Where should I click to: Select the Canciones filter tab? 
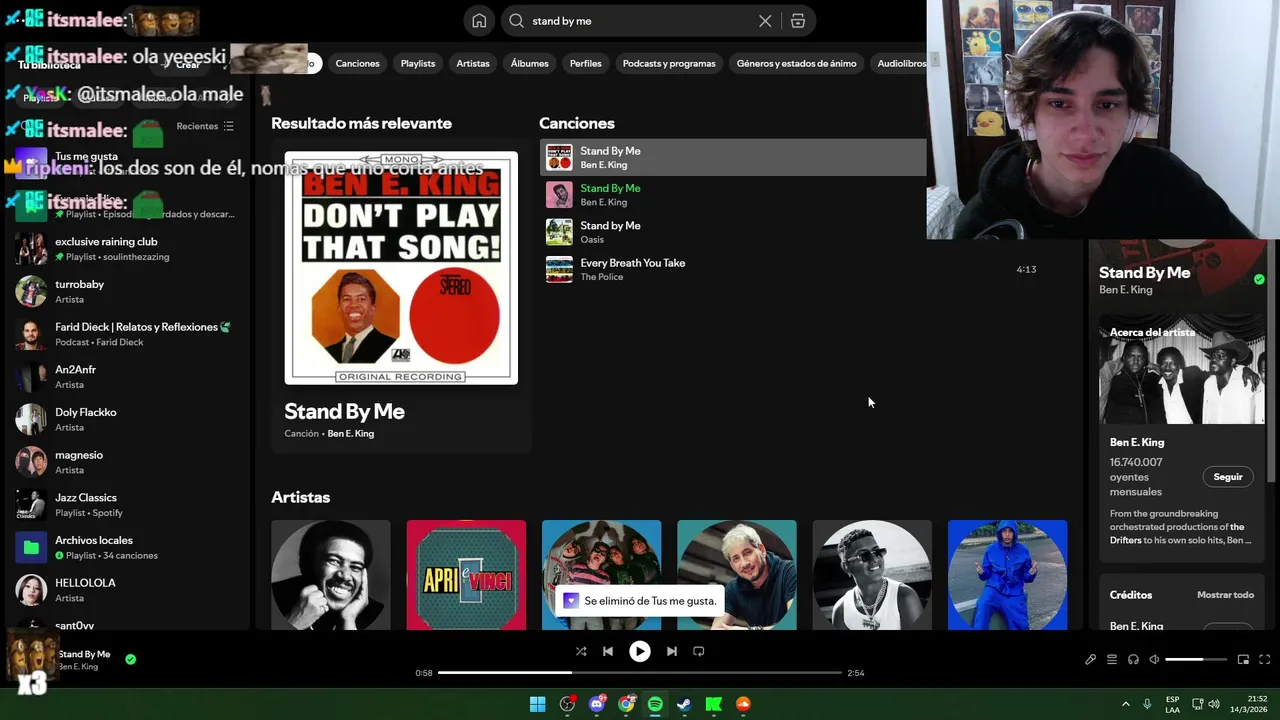[x=357, y=63]
